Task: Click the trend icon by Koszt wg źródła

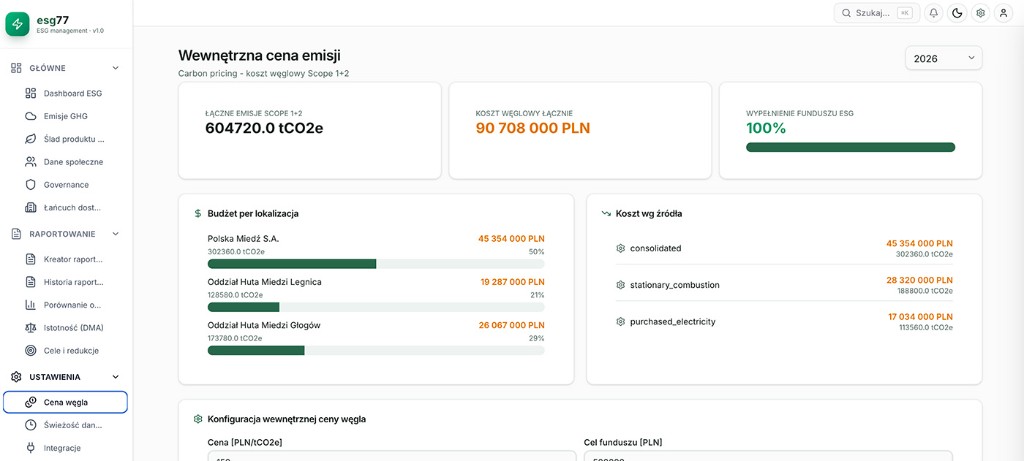Action: tap(605, 214)
